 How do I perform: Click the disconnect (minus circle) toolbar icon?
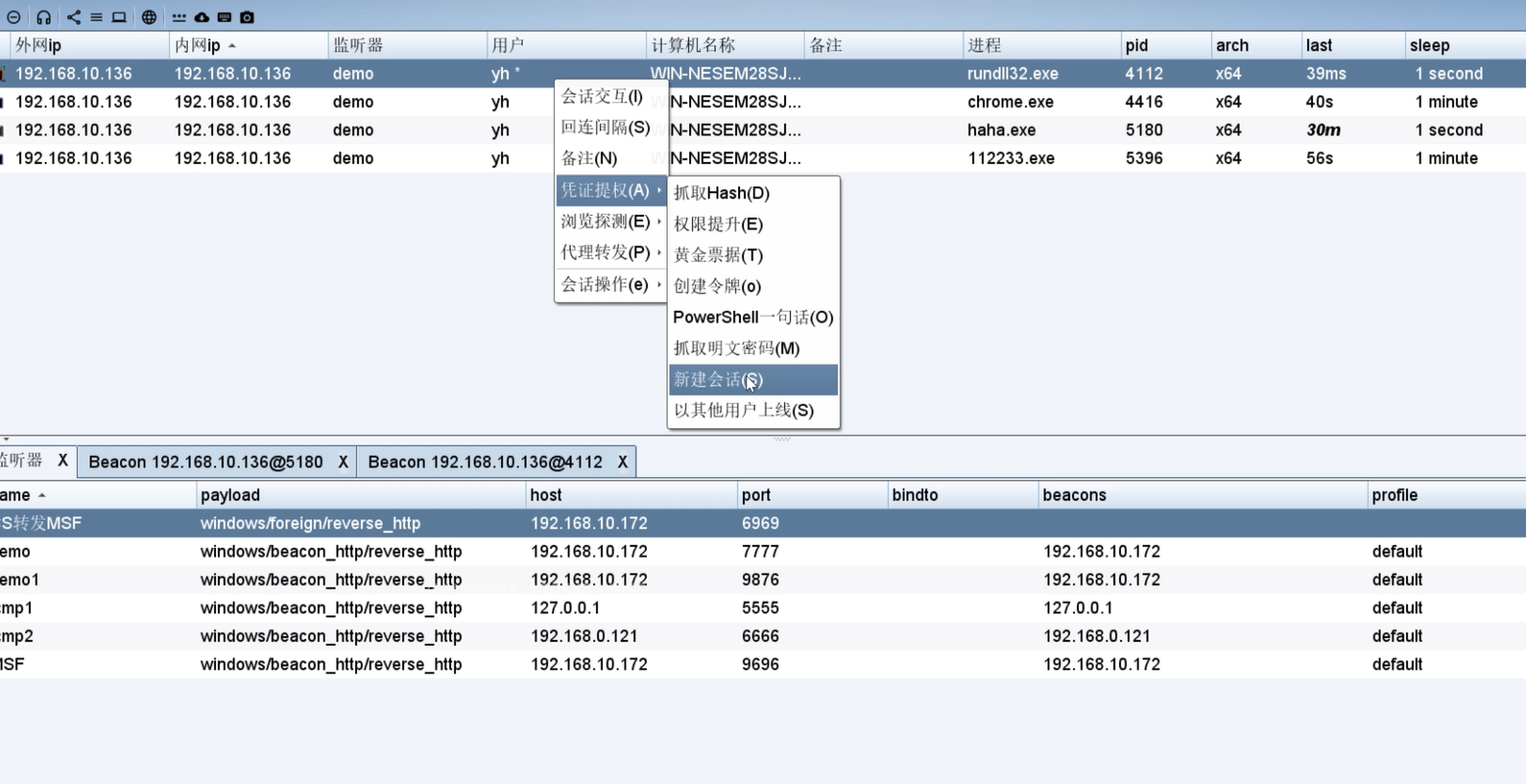coord(13,17)
